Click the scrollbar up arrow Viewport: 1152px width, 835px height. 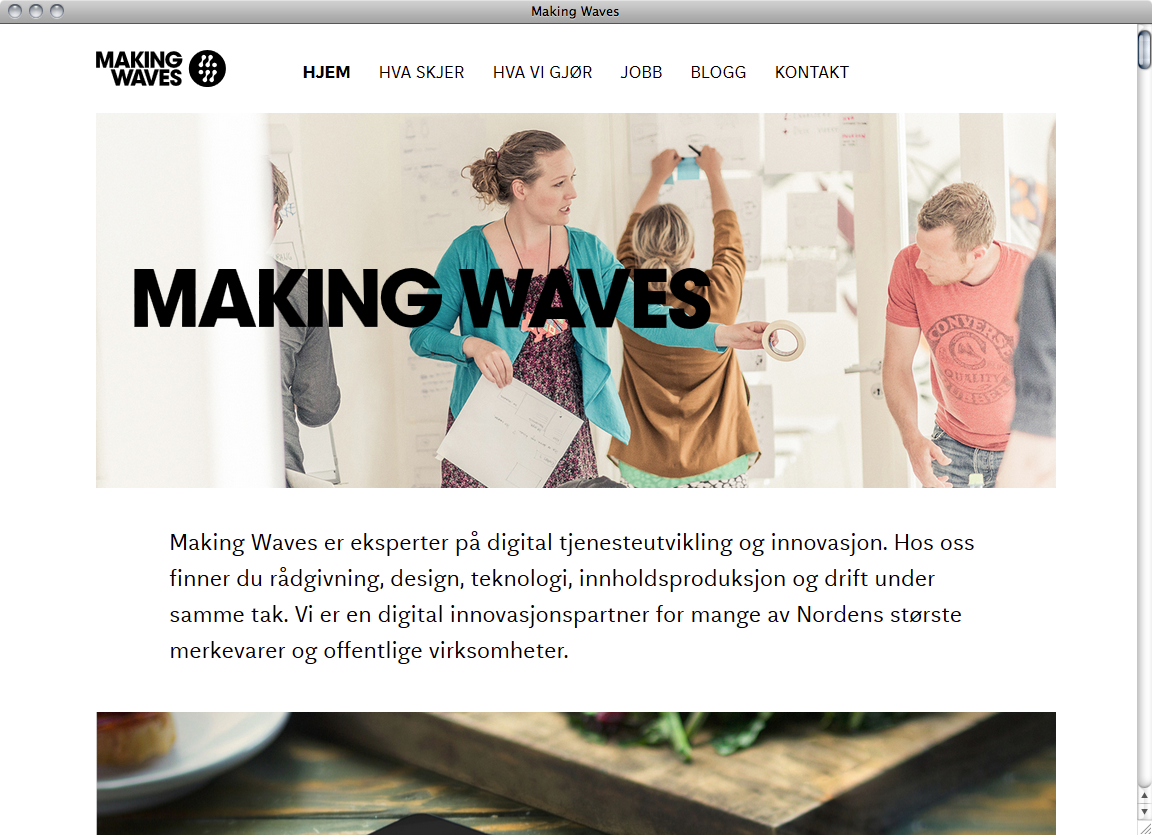click(x=1144, y=795)
